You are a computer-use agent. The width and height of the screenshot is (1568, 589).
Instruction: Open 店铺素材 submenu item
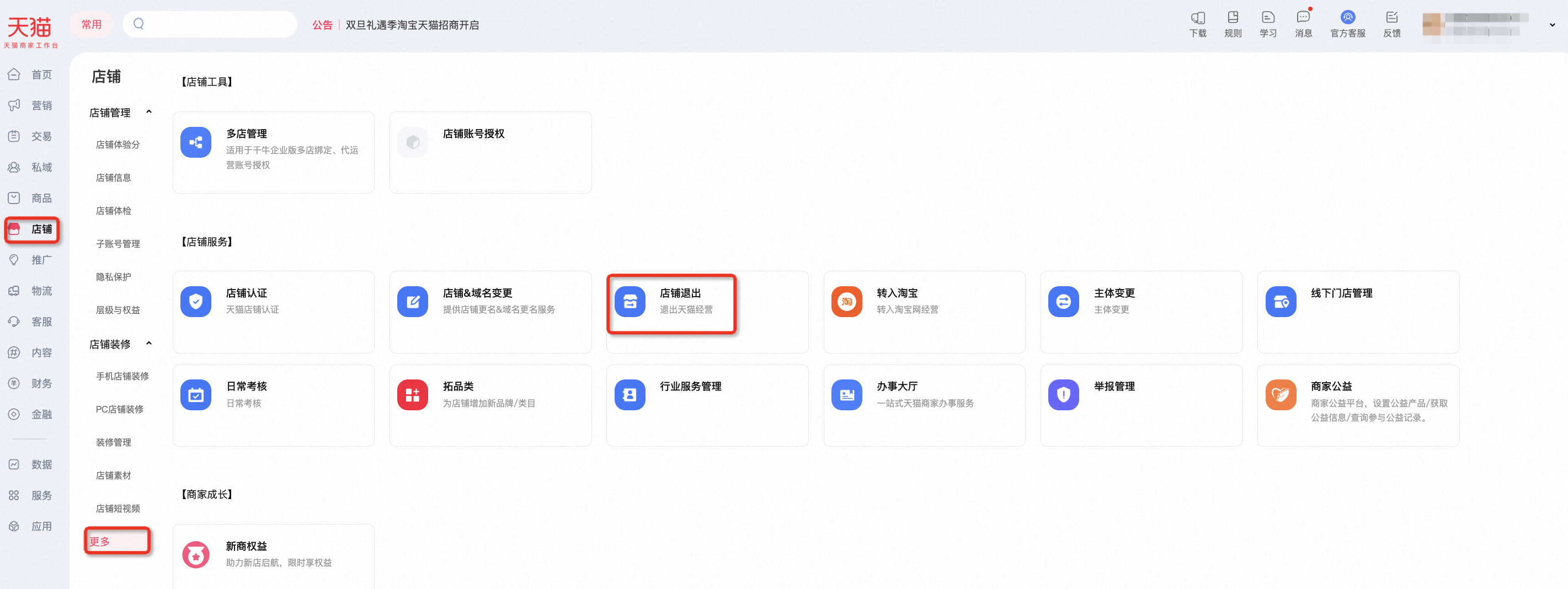(113, 475)
